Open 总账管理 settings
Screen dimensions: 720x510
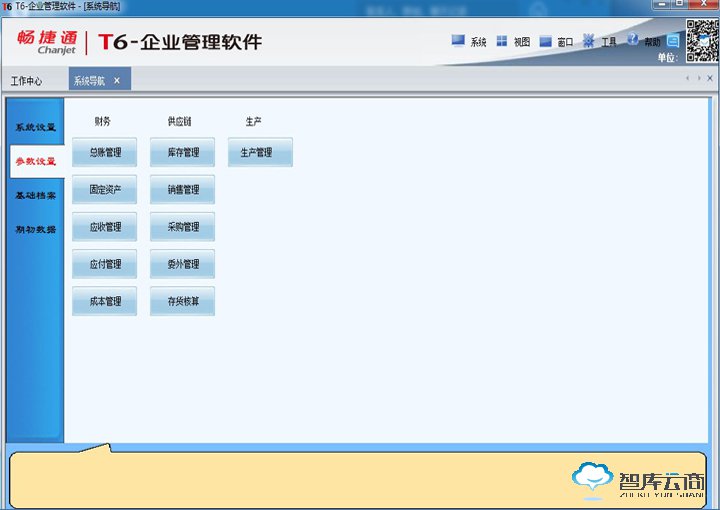(x=105, y=152)
